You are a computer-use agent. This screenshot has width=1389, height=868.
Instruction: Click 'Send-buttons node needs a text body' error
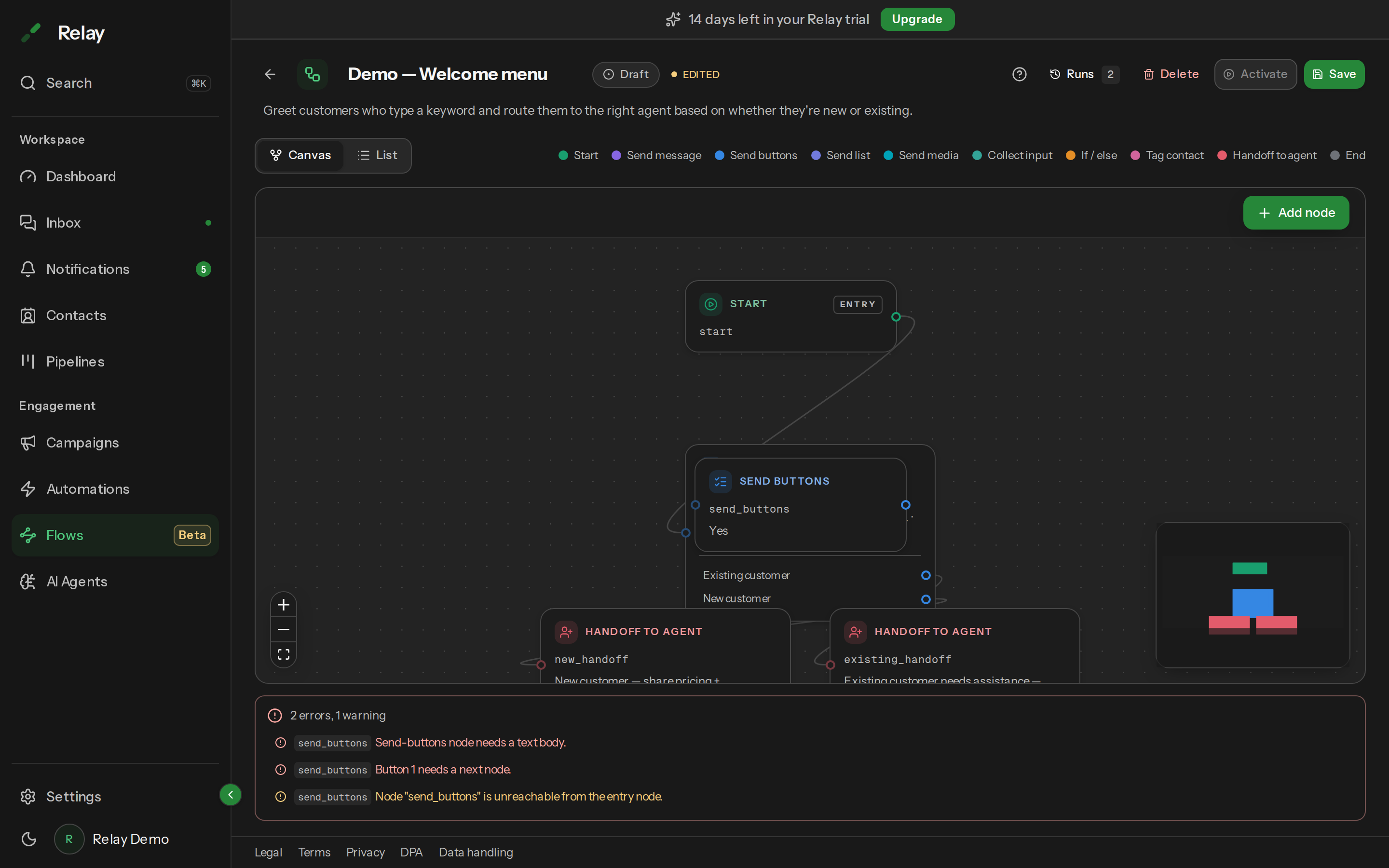point(471,742)
